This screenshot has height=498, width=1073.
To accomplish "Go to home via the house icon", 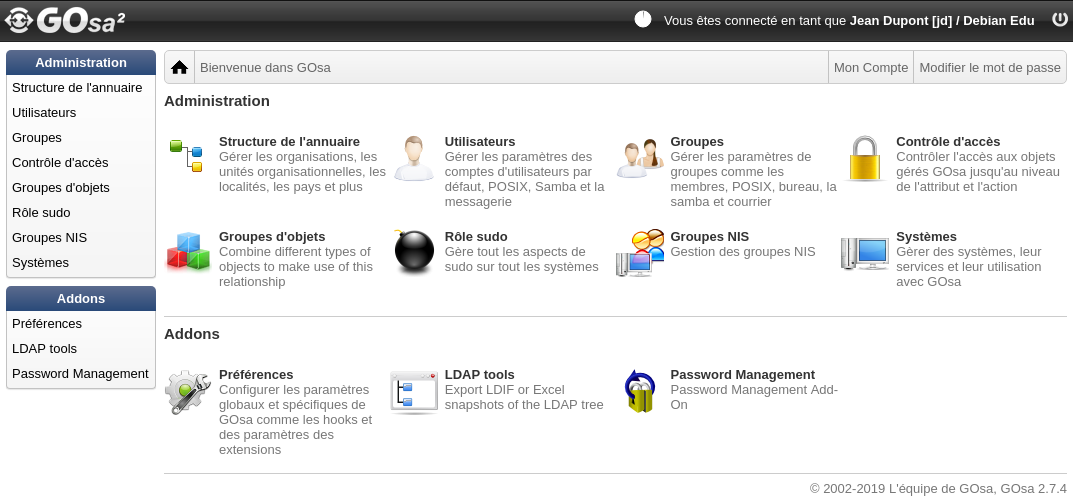I will 179,67.
